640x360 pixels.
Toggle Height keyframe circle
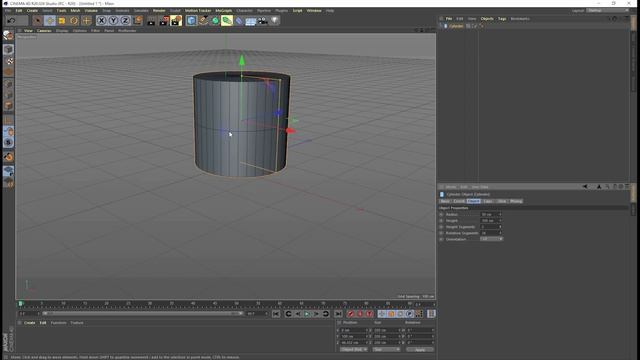pyautogui.click(x=441, y=220)
